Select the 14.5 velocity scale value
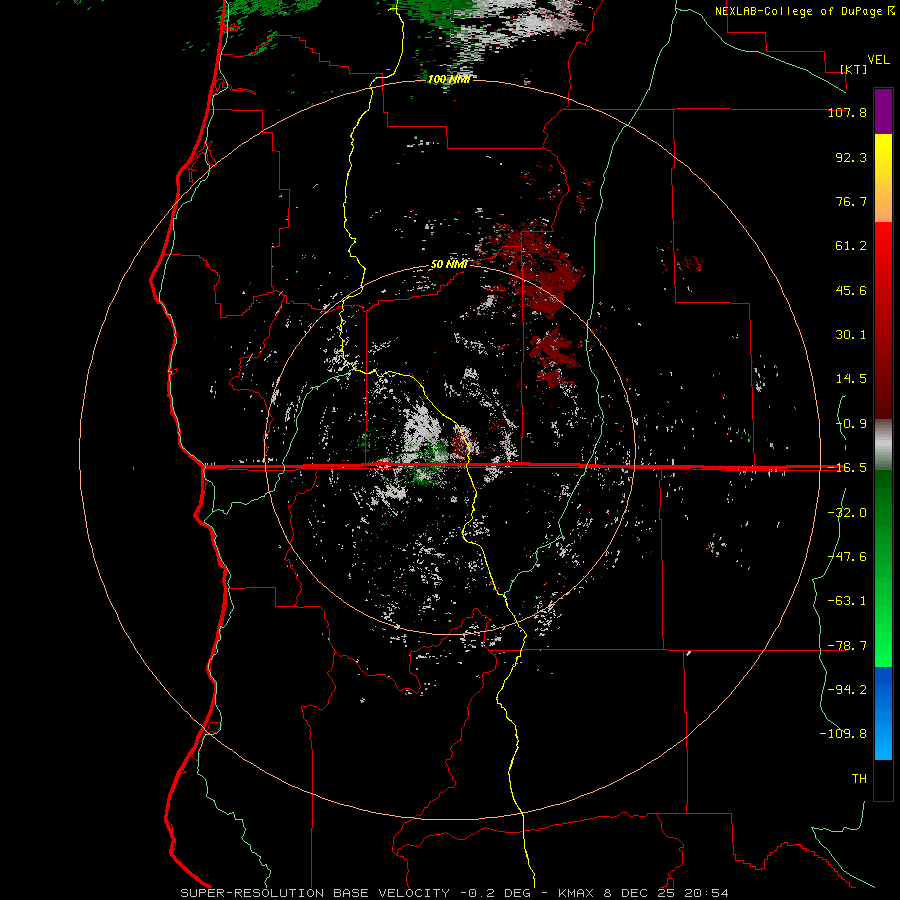900x900 pixels. pyautogui.click(x=851, y=379)
